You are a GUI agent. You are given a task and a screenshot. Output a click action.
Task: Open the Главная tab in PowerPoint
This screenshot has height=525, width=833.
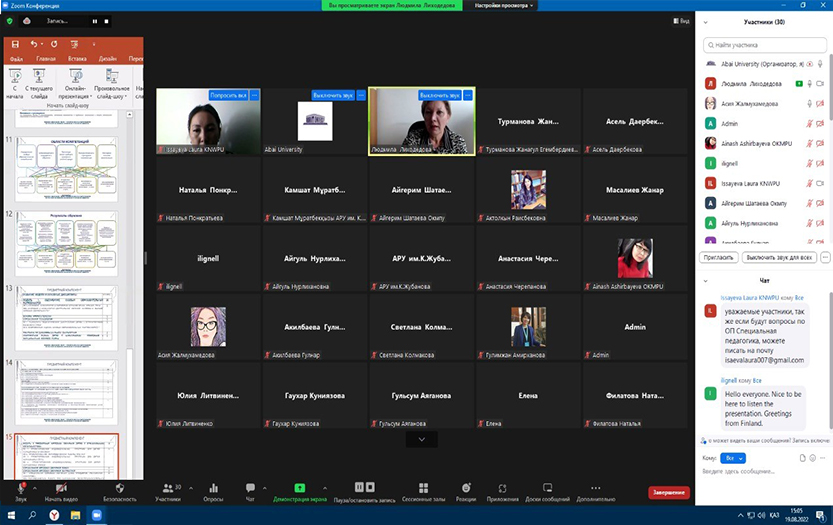coord(46,59)
